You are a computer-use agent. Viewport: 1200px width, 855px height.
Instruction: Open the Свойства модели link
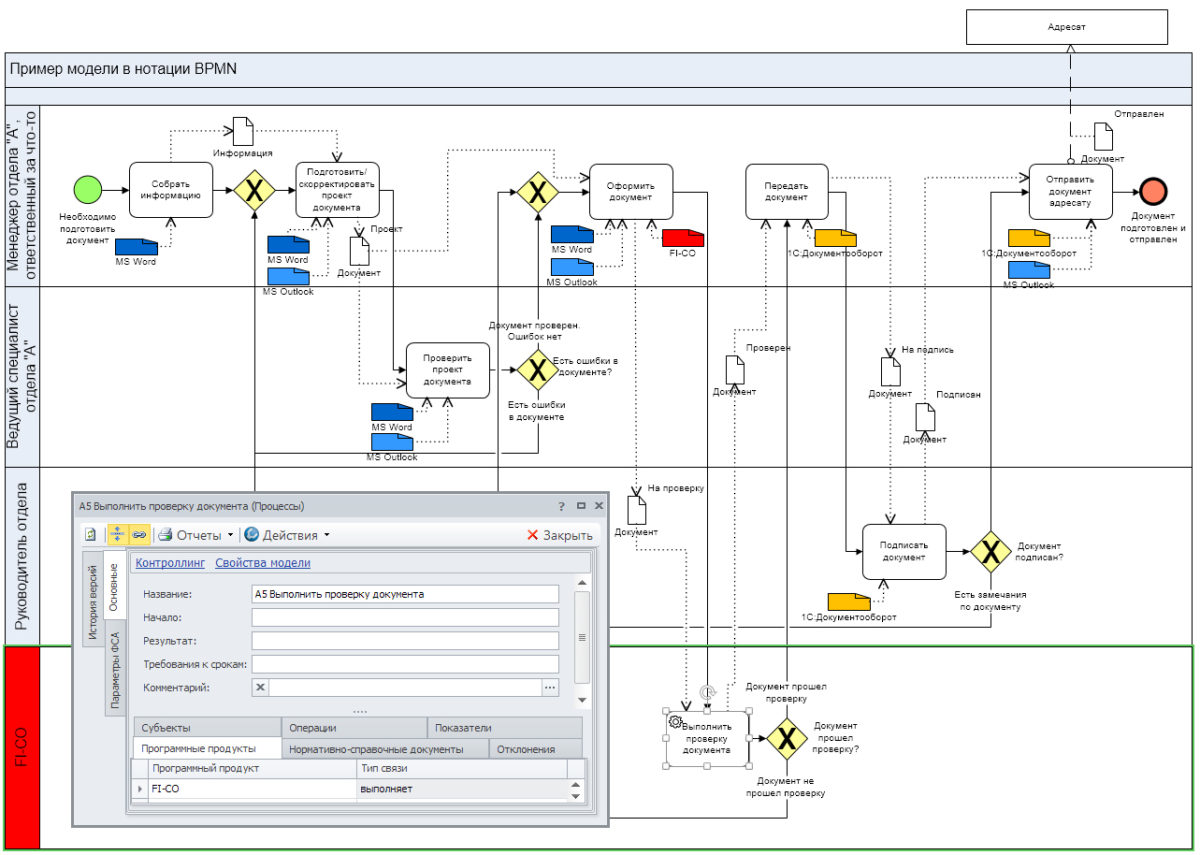[262, 564]
